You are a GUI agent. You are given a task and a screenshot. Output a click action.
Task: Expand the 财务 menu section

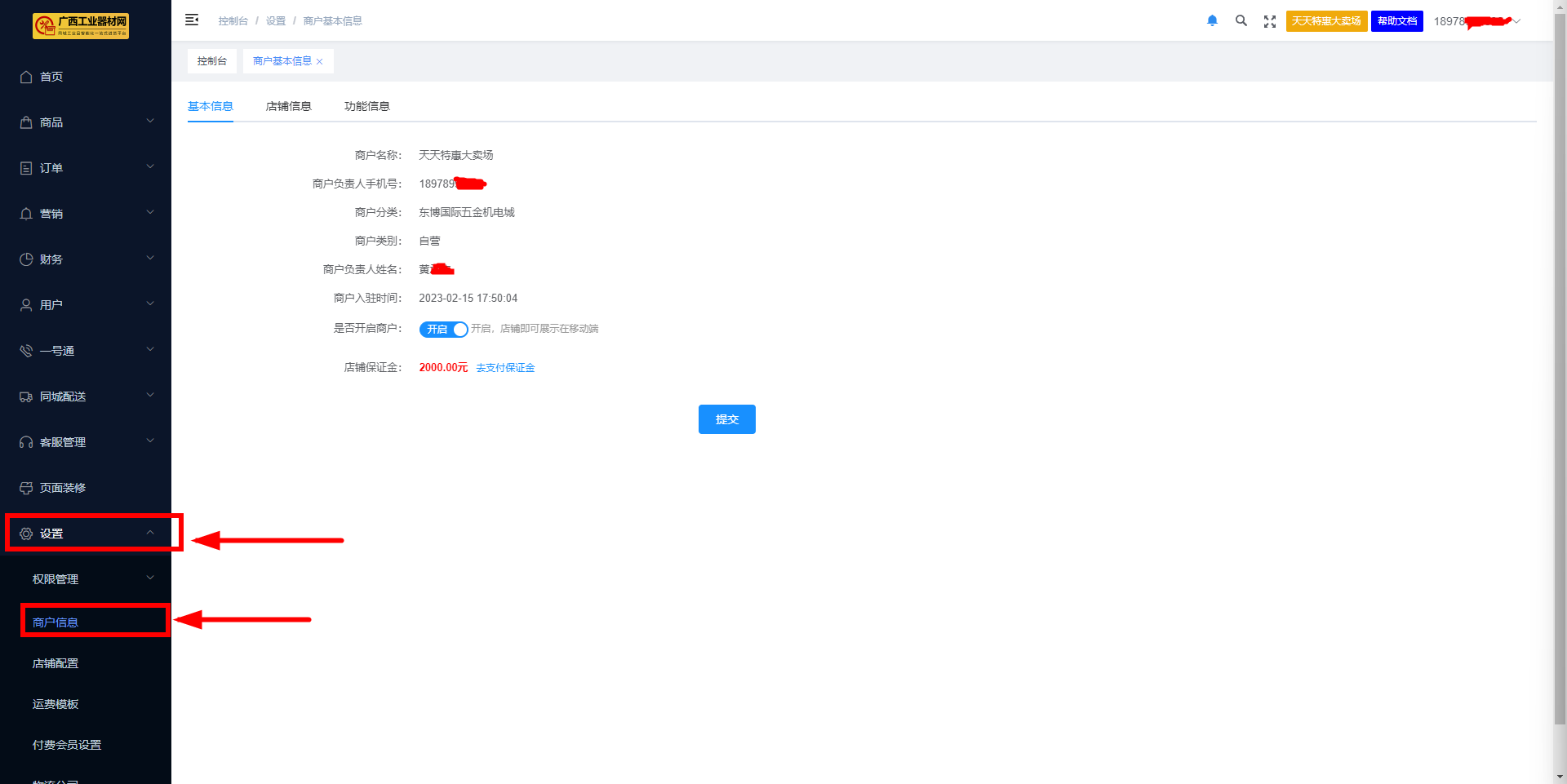(86, 259)
